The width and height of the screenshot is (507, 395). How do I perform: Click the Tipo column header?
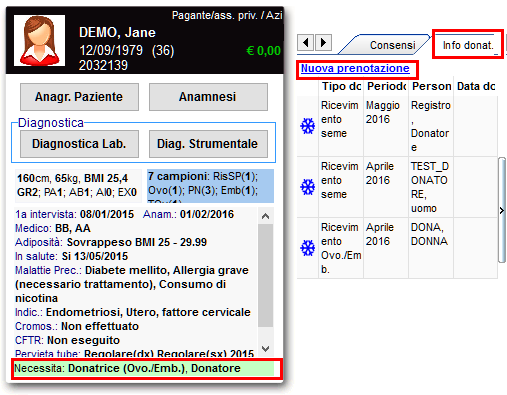(341, 86)
